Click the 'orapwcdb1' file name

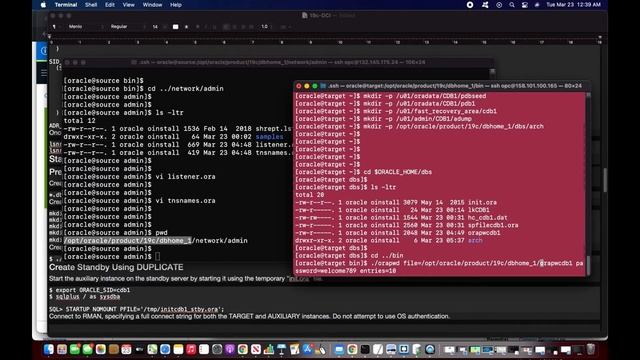click(x=484, y=233)
